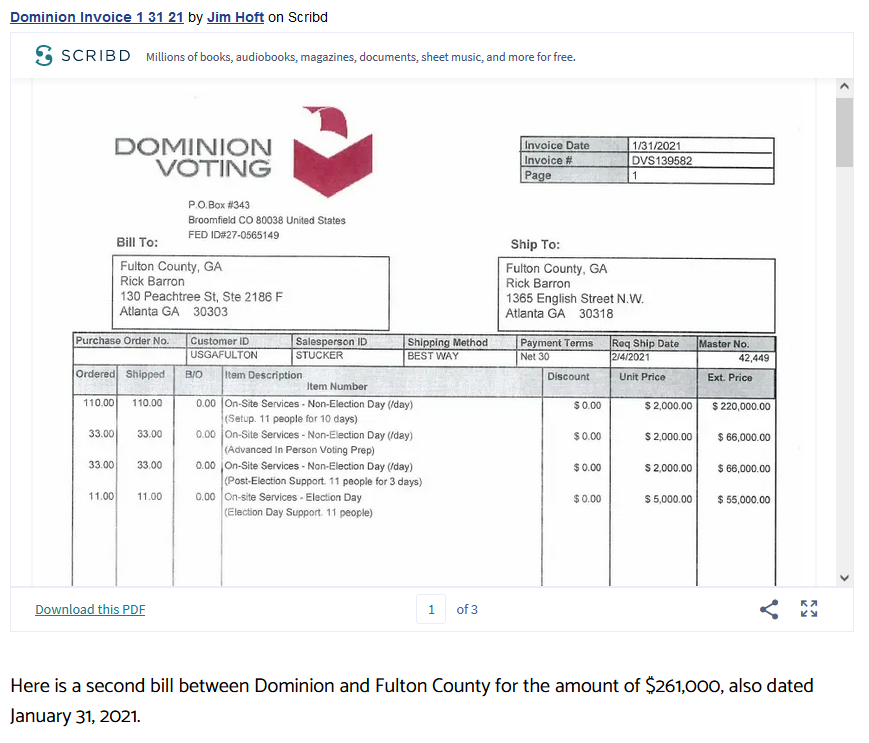Click Shipping Method value BEST WAY

tap(433, 356)
